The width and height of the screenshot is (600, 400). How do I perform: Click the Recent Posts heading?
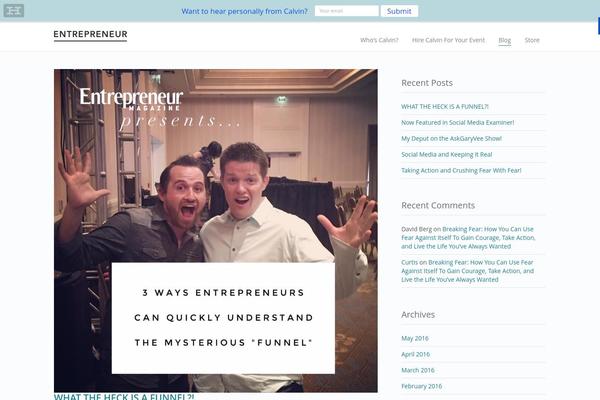[x=427, y=83]
